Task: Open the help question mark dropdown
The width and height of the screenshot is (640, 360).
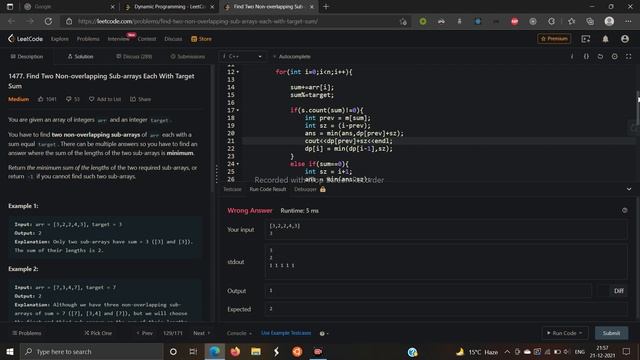Action: (324, 333)
